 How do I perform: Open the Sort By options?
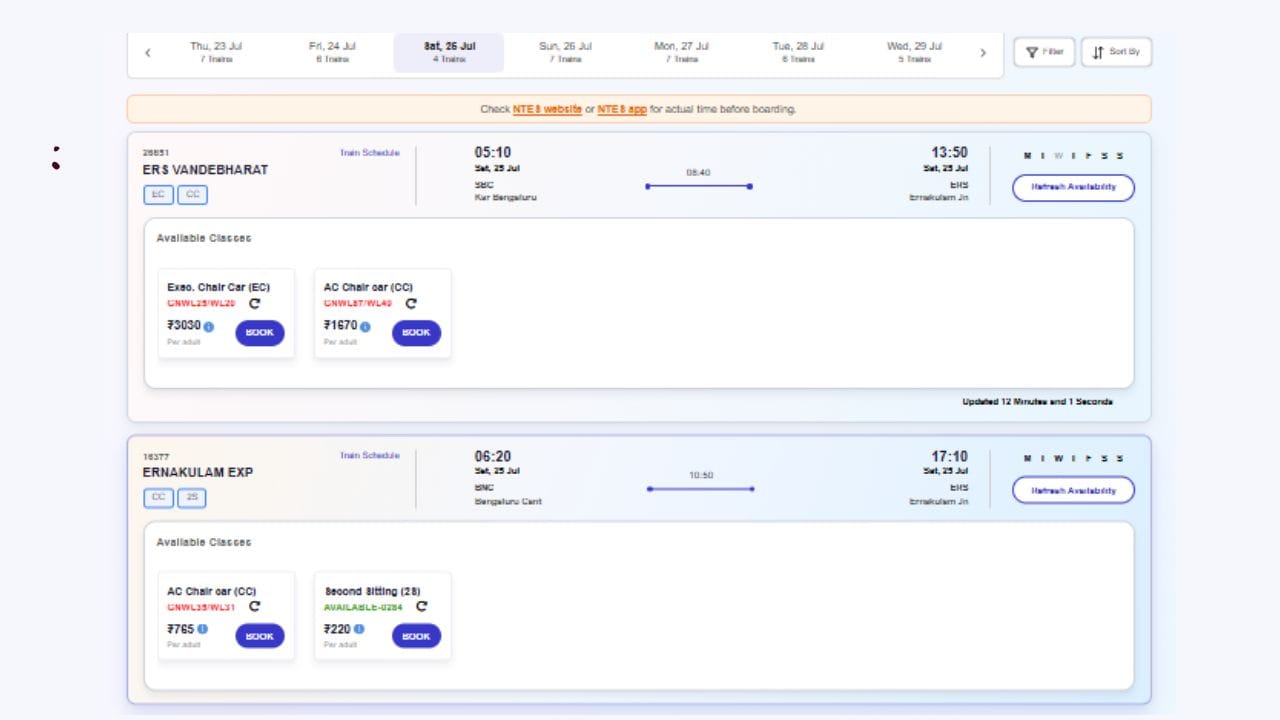(x=1116, y=52)
